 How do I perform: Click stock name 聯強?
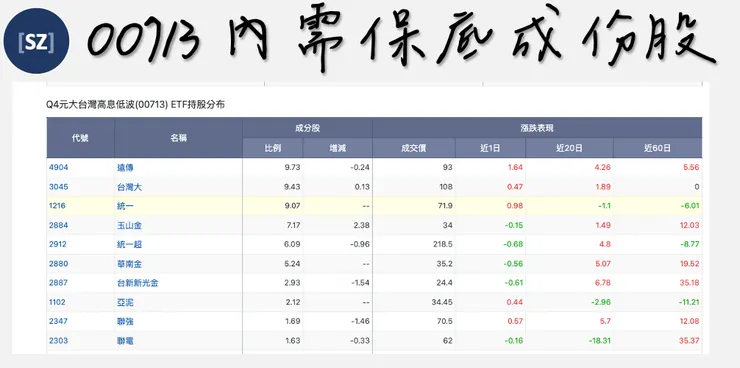125,321
